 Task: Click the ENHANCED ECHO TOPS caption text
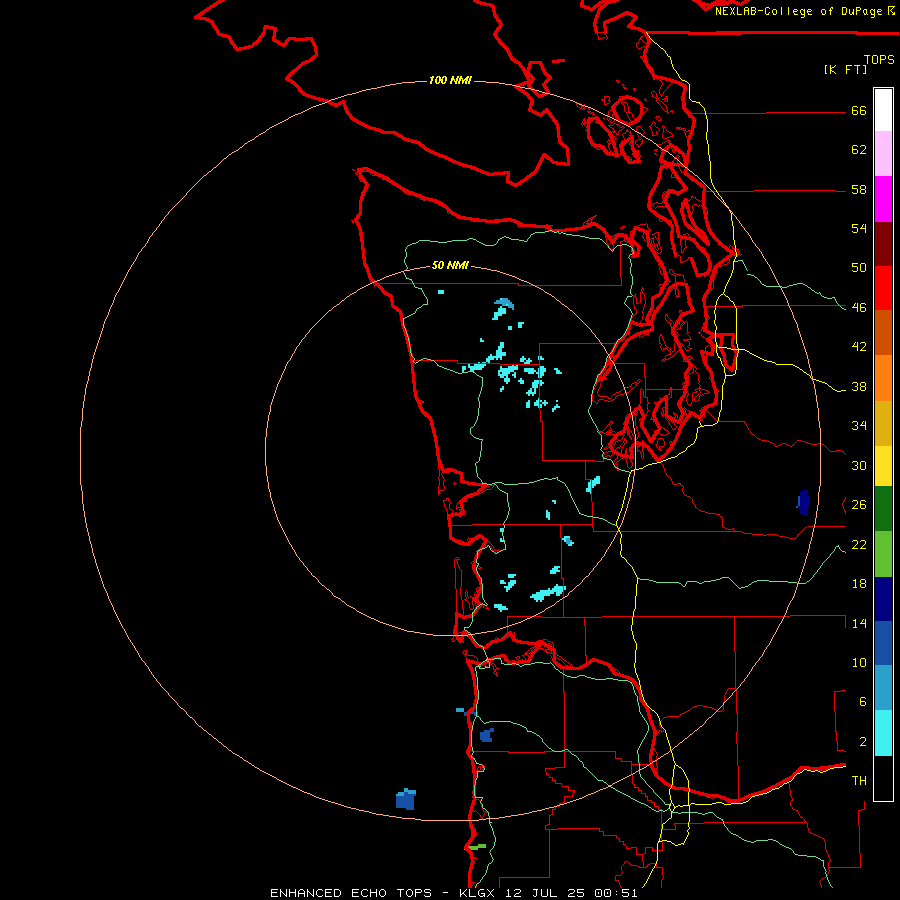point(351,893)
